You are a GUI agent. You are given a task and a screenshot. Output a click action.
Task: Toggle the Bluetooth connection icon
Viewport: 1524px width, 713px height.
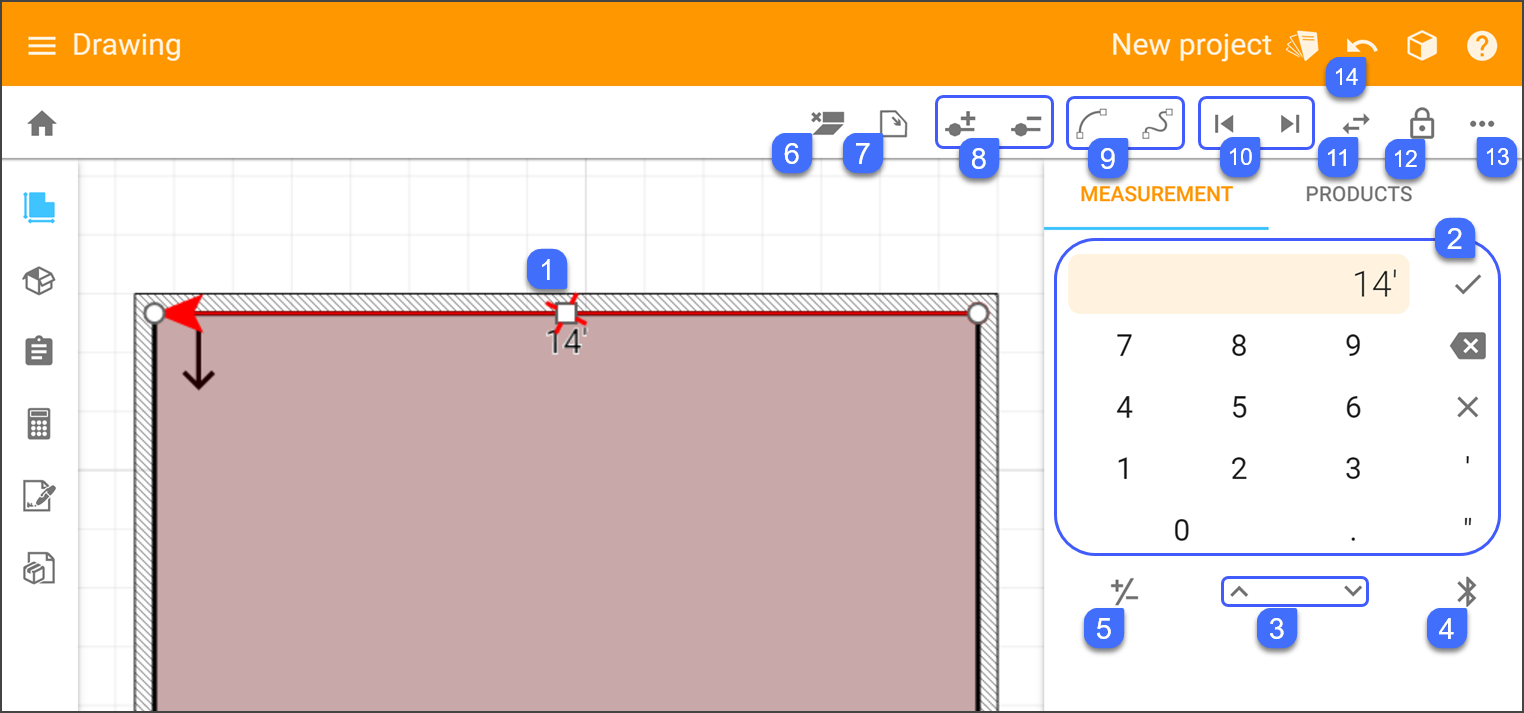(1466, 592)
